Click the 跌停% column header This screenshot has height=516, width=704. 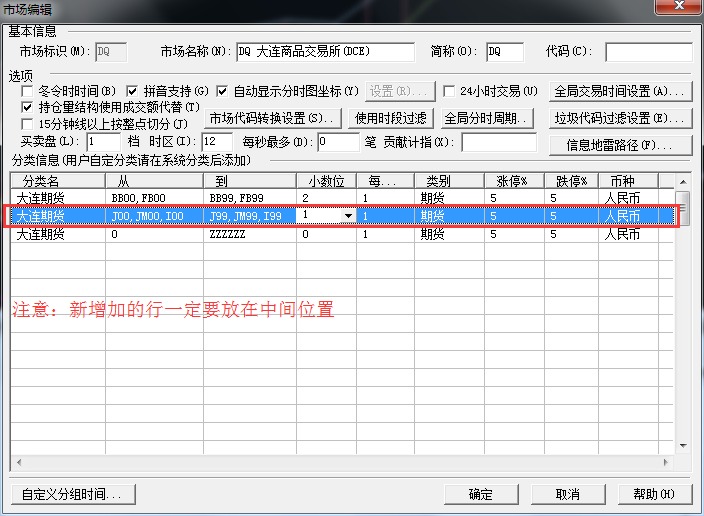(x=572, y=181)
